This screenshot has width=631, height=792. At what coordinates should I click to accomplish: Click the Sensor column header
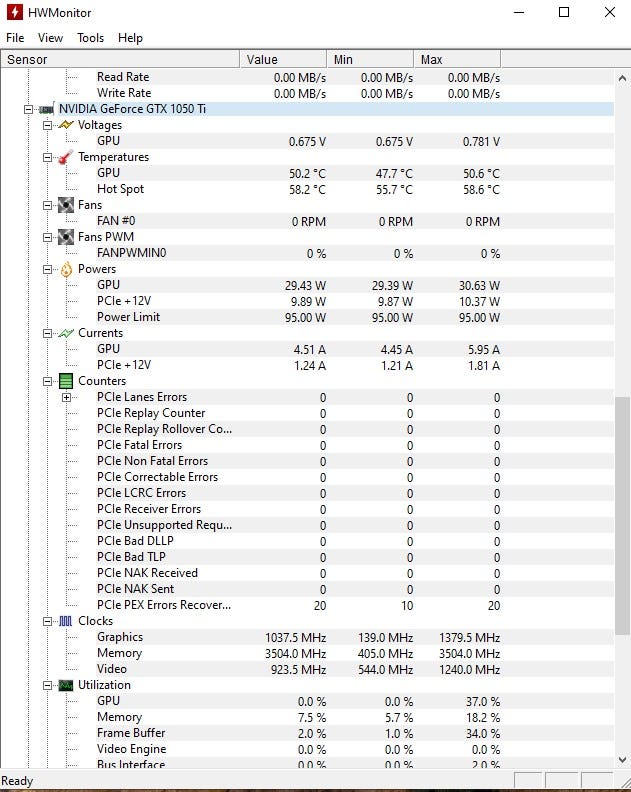pyautogui.click(x=120, y=60)
